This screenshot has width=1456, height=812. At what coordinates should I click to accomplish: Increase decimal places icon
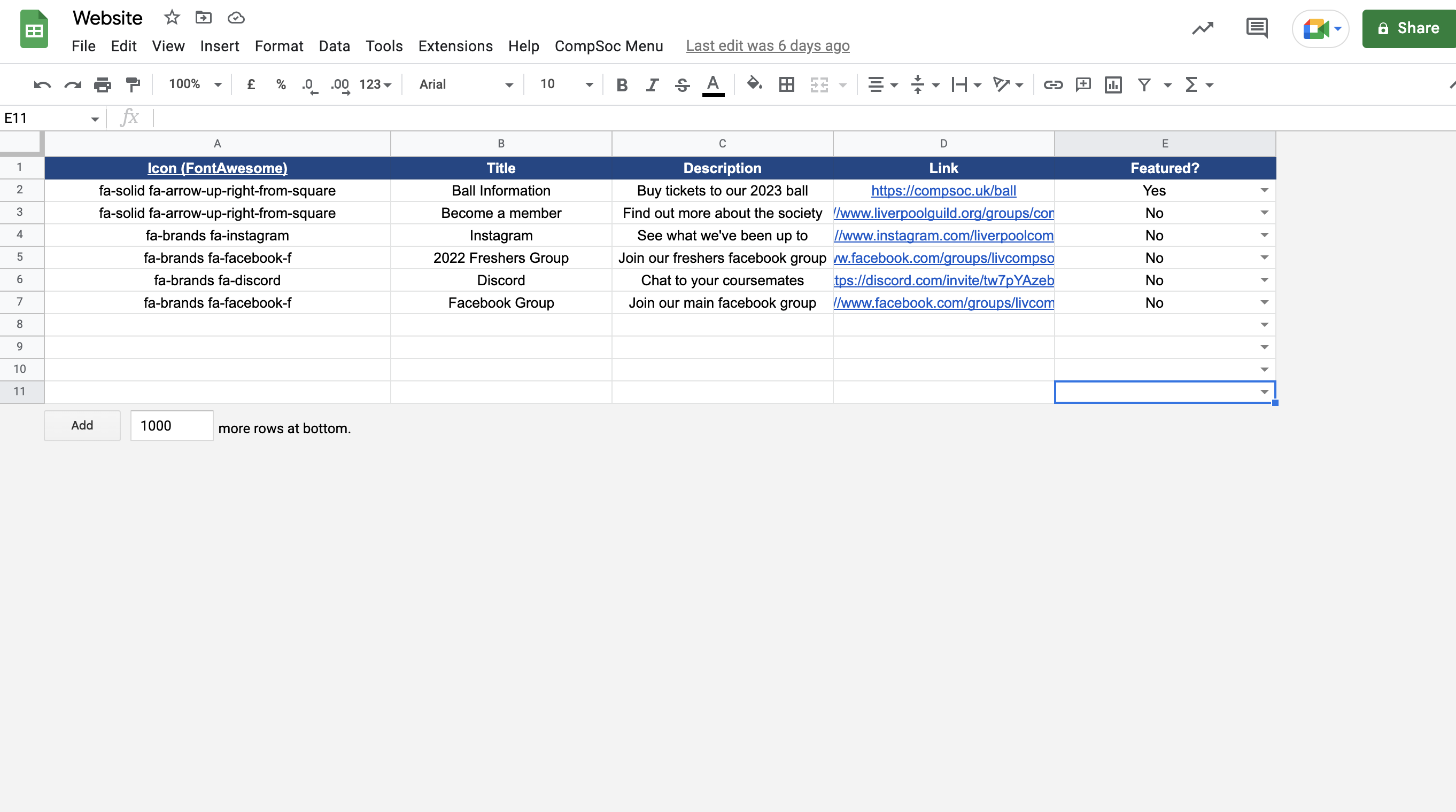pos(340,85)
